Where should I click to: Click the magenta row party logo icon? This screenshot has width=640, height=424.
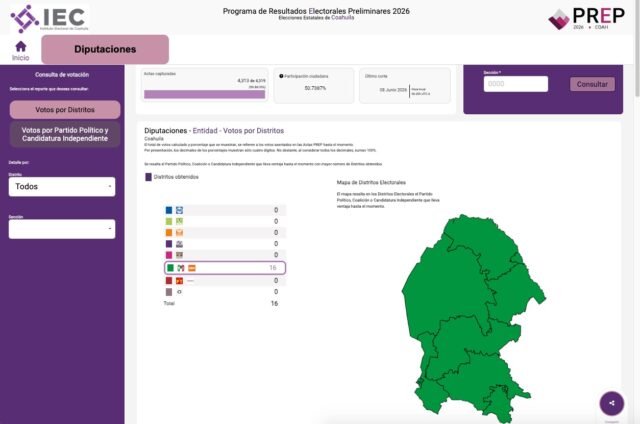pos(179,255)
